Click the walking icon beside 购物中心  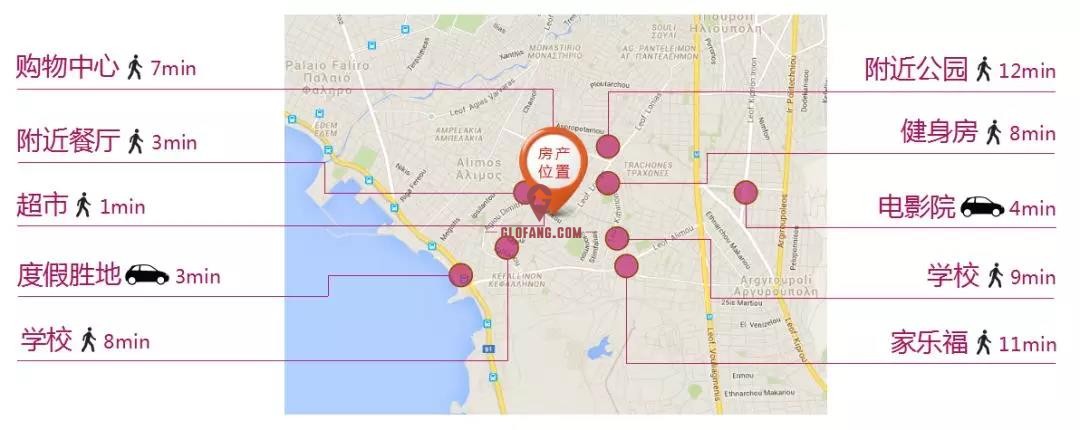[x=135, y=68]
